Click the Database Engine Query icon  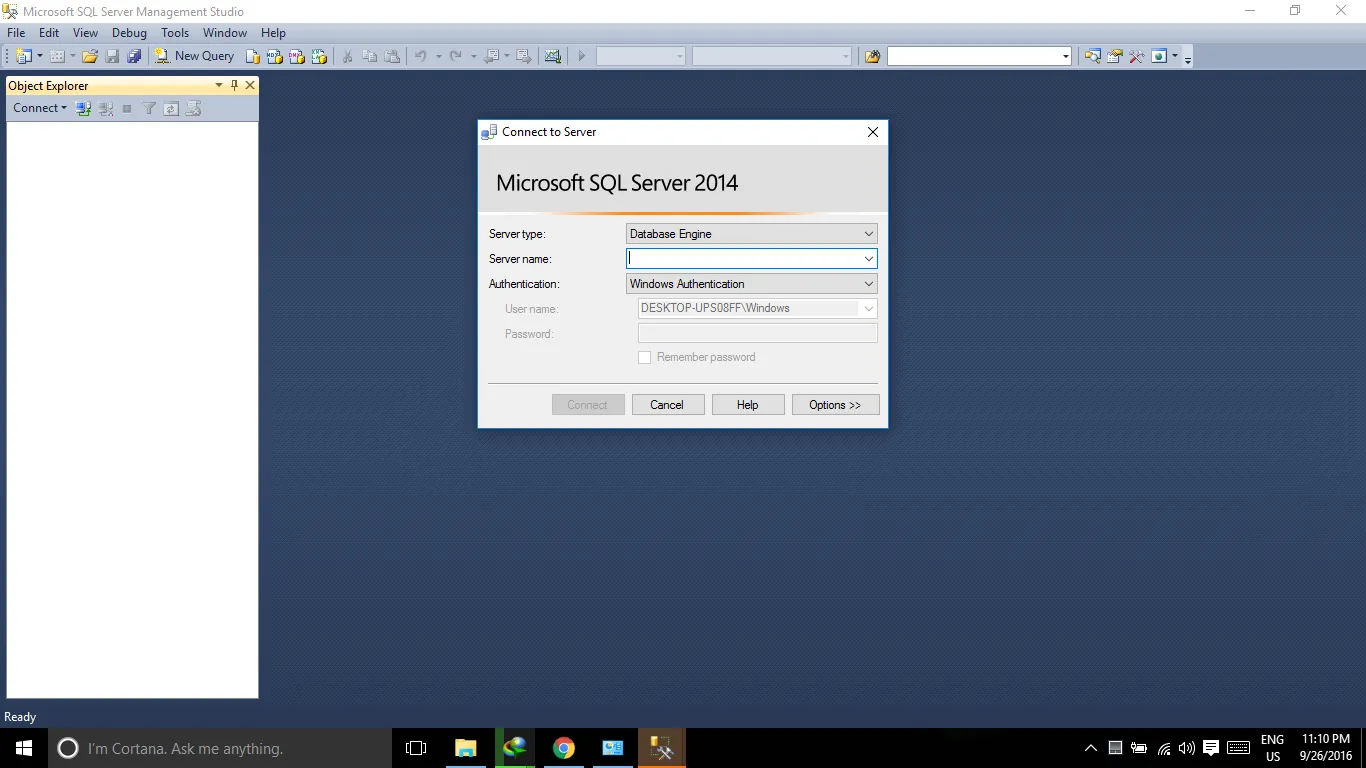tap(254, 57)
